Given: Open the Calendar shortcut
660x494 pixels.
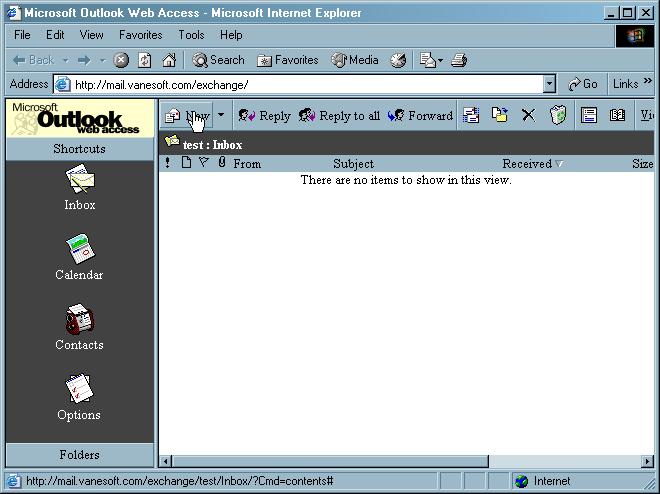Looking at the screenshot, I should click(x=79, y=258).
